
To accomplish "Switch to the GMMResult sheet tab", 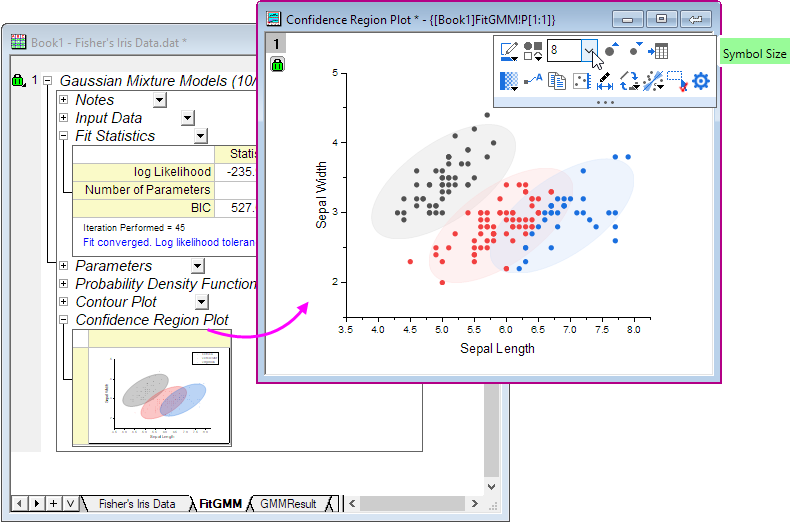I will coord(288,504).
